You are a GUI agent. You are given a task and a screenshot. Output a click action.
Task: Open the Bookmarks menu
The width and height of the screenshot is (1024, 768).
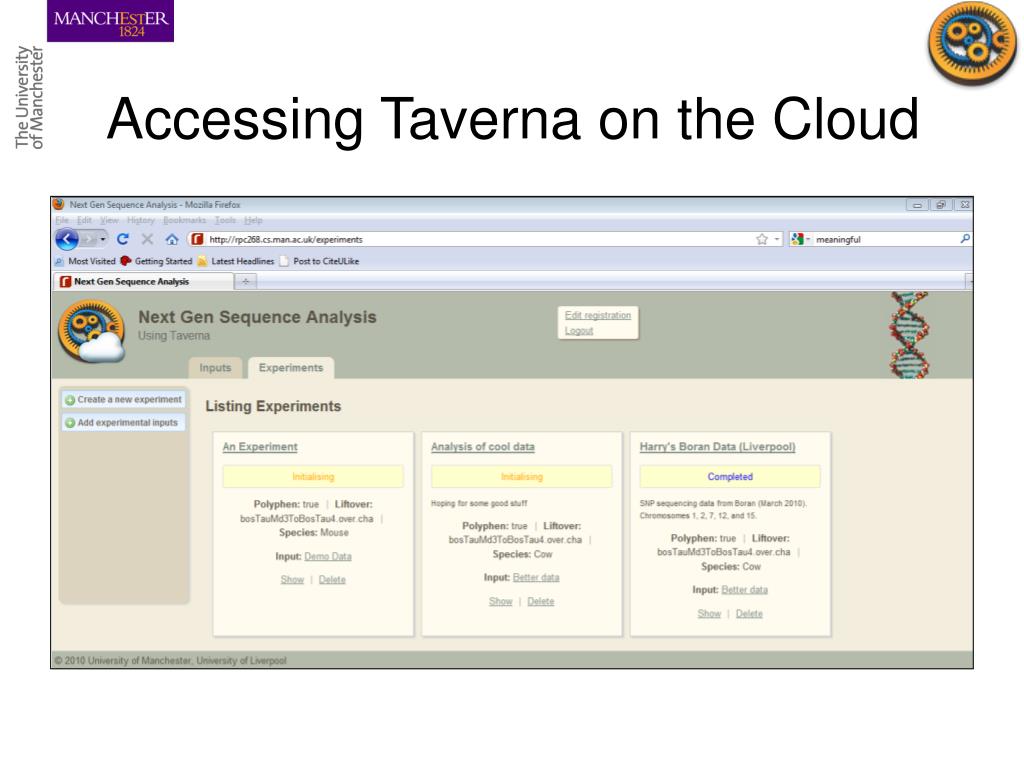pos(184,221)
